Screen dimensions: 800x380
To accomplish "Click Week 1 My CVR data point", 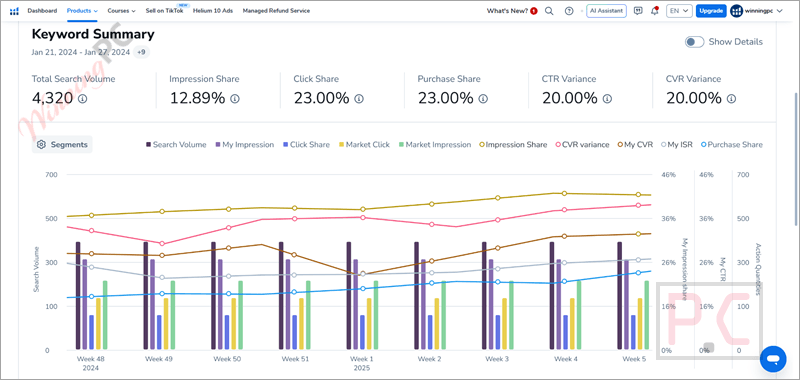I will pos(363,274).
